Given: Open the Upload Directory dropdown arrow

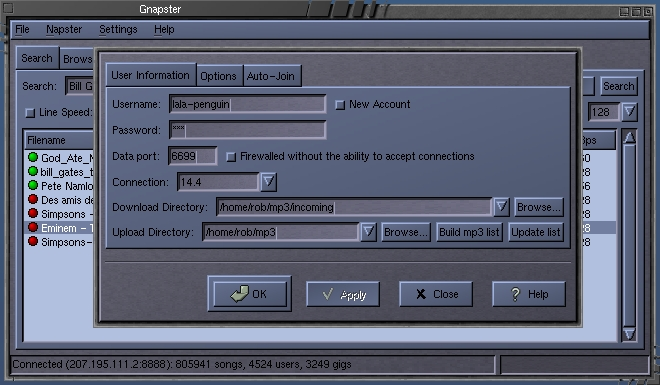Looking at the screenshot, I should [x=368, y=232].
